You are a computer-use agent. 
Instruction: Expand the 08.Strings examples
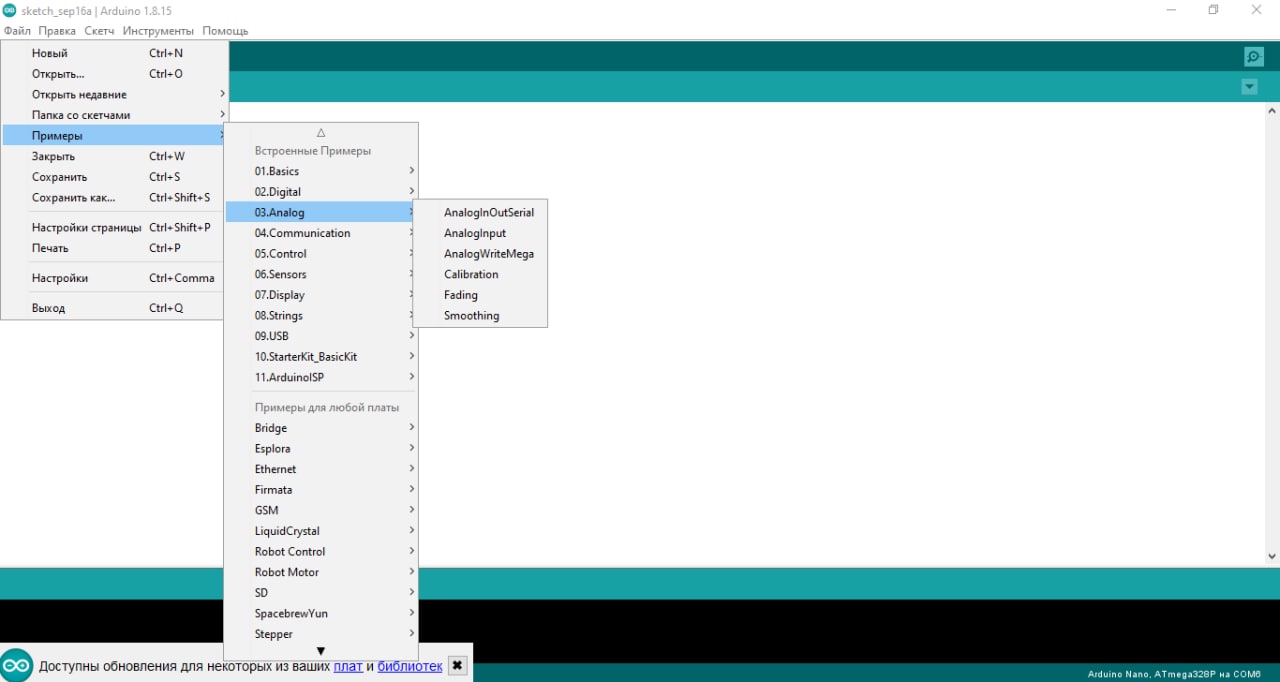pyautogui.click(x=321, y=315)
